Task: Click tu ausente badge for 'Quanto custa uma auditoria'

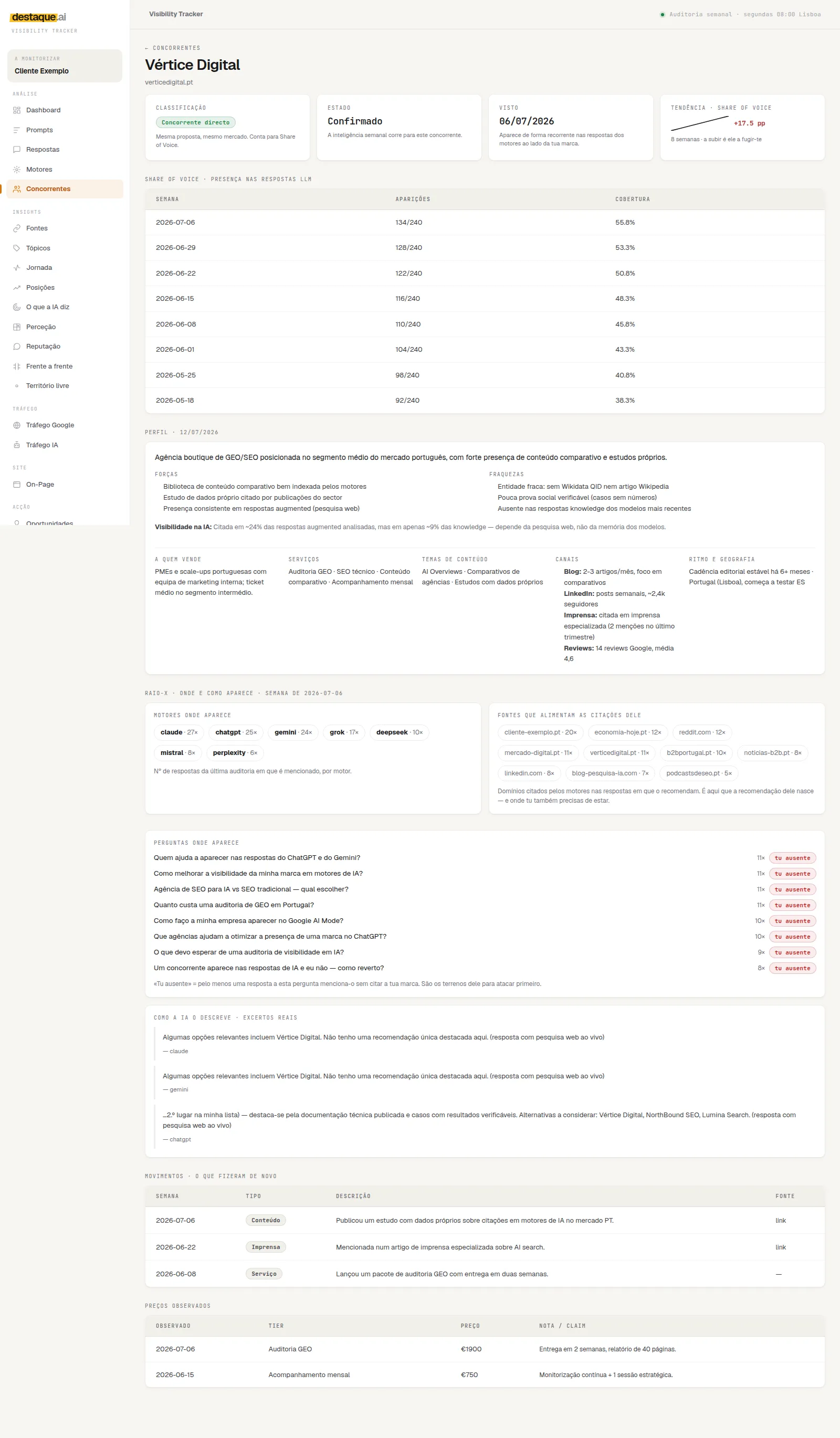Action: pyautogui.click(x=792, y=905)
